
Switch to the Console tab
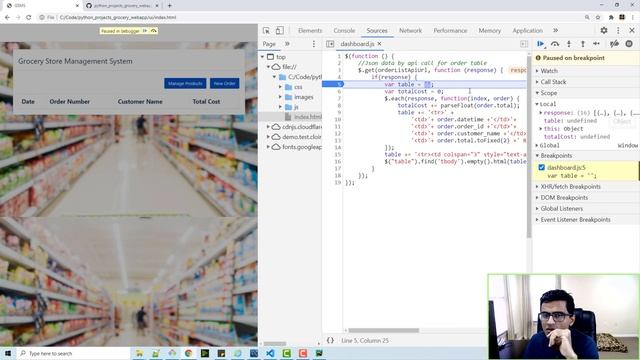(344, 31)
